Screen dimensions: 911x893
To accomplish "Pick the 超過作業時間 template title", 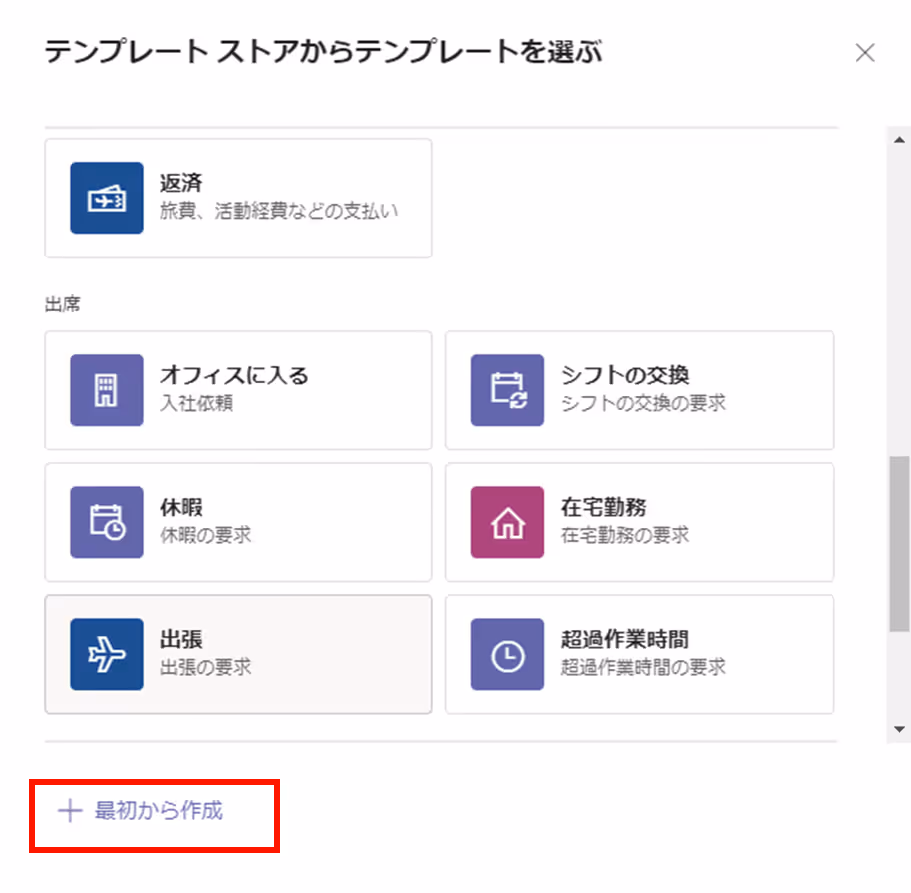I will coord(625,639).
